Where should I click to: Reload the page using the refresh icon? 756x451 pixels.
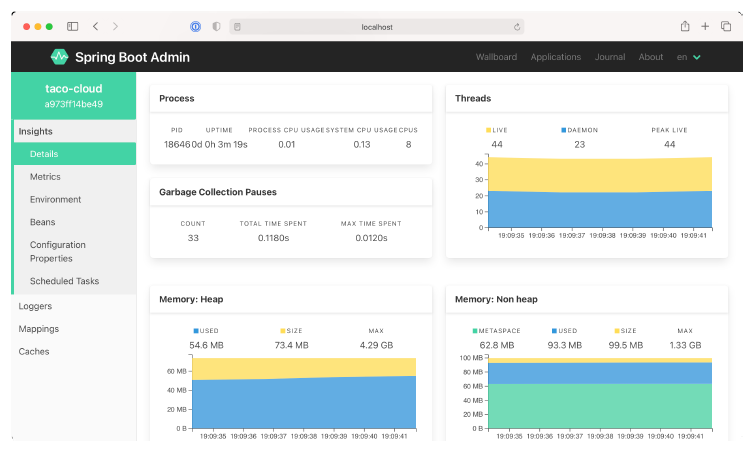coord(517,27)
